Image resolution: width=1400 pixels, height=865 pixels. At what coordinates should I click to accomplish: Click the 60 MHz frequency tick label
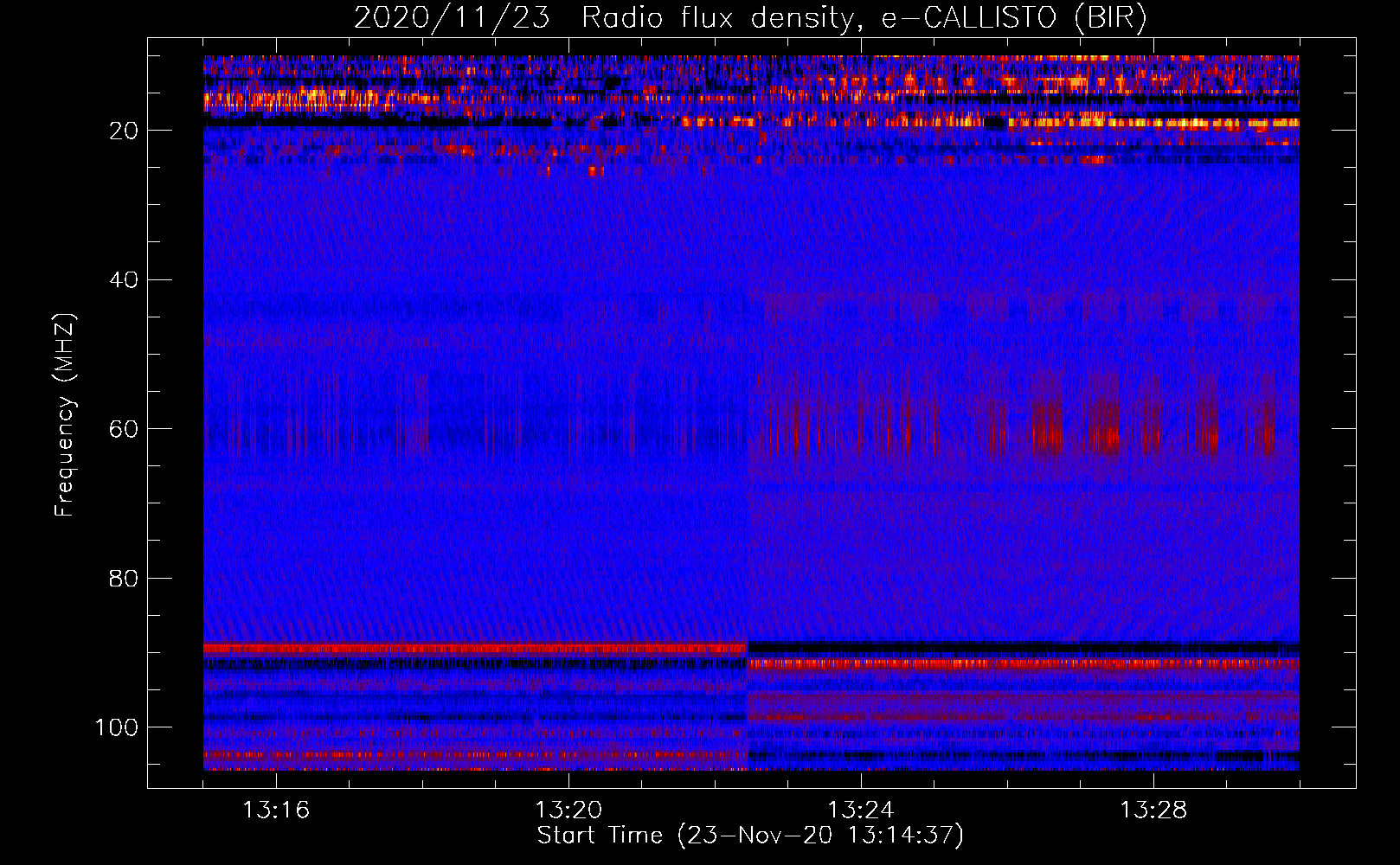(x=124, y=429)
